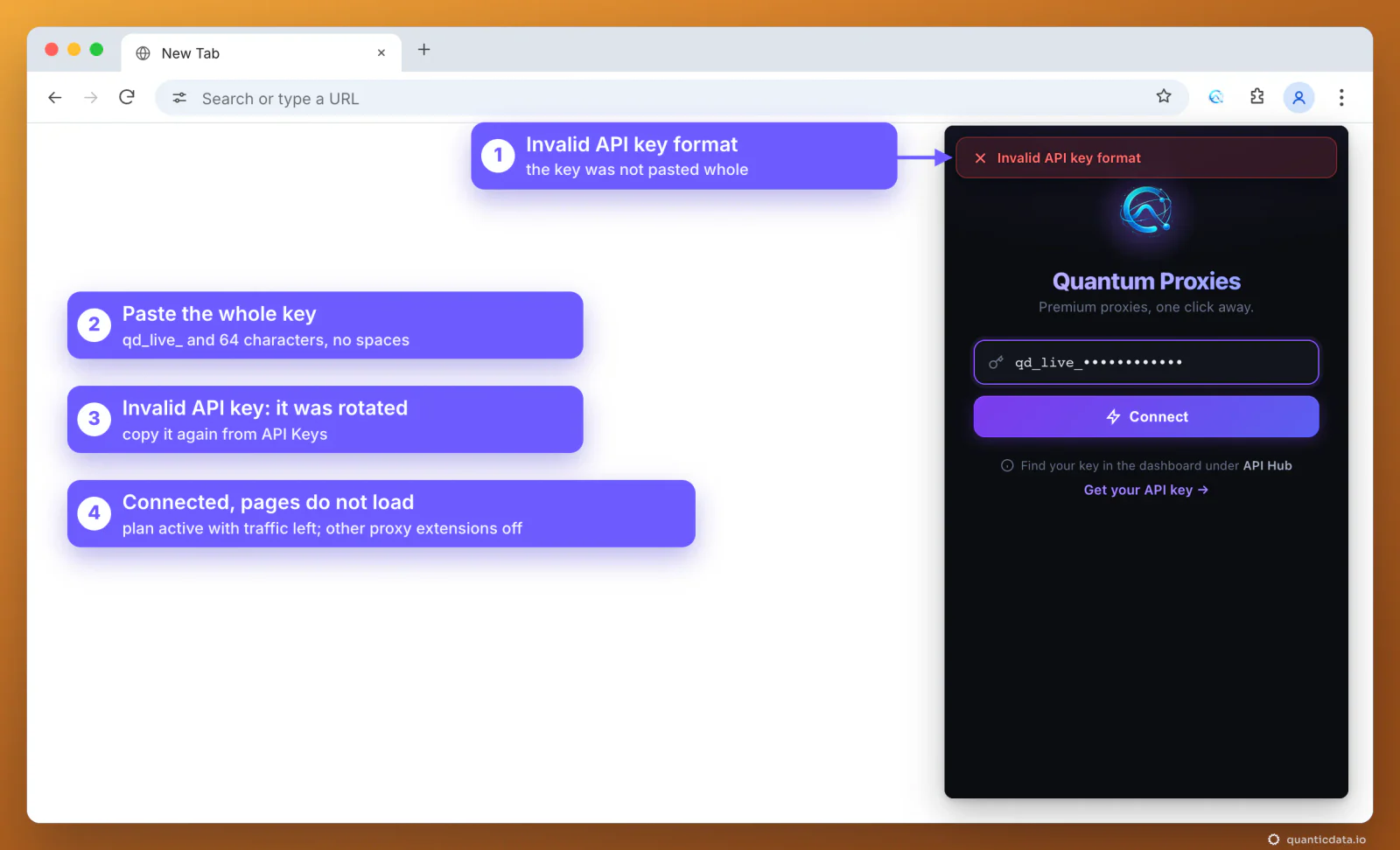Click the Search or type a URL bar
Viewport: 1400px width, 850px height.
click(x=672, y=98)
